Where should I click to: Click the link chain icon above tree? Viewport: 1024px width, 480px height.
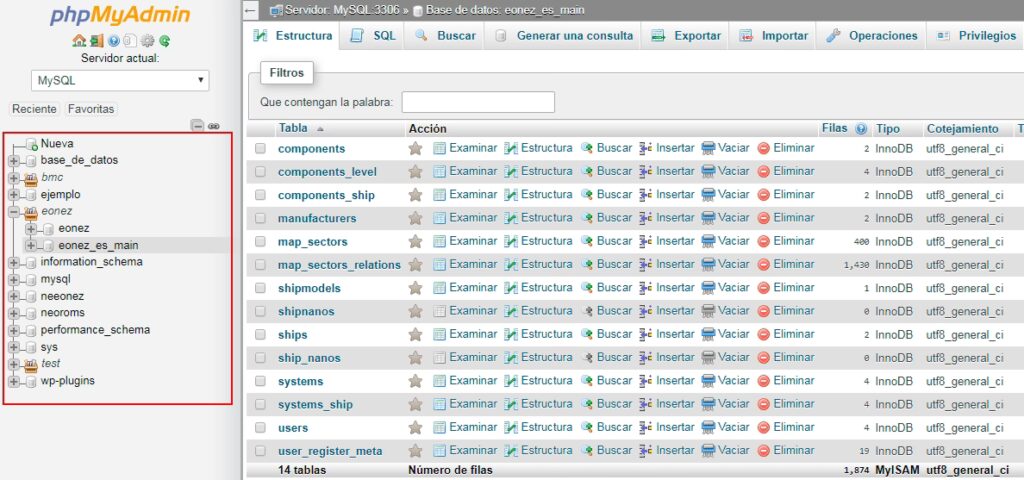[x=214, y=126]
